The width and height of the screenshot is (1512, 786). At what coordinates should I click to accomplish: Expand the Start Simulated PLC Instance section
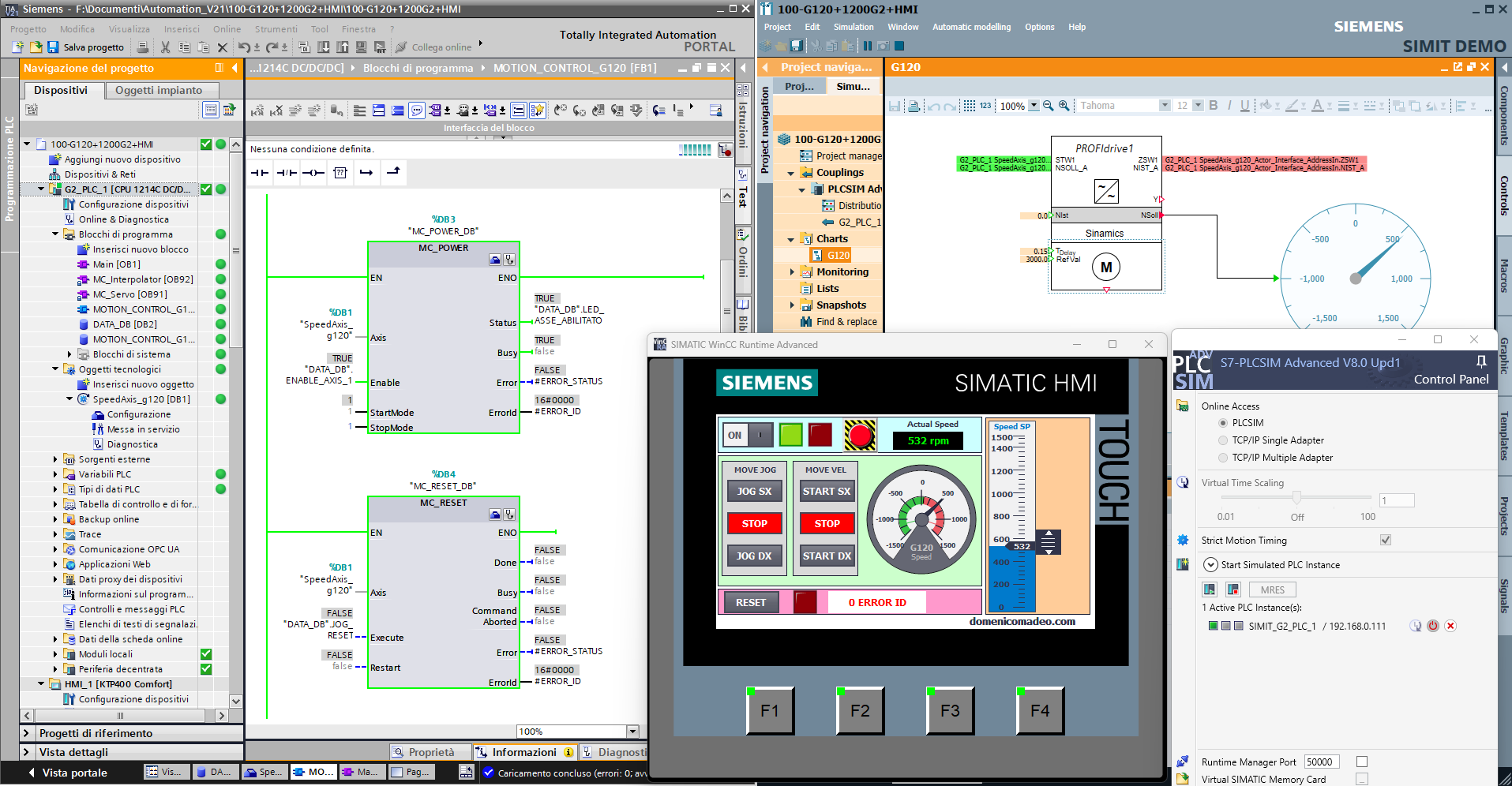[1210, 565]
